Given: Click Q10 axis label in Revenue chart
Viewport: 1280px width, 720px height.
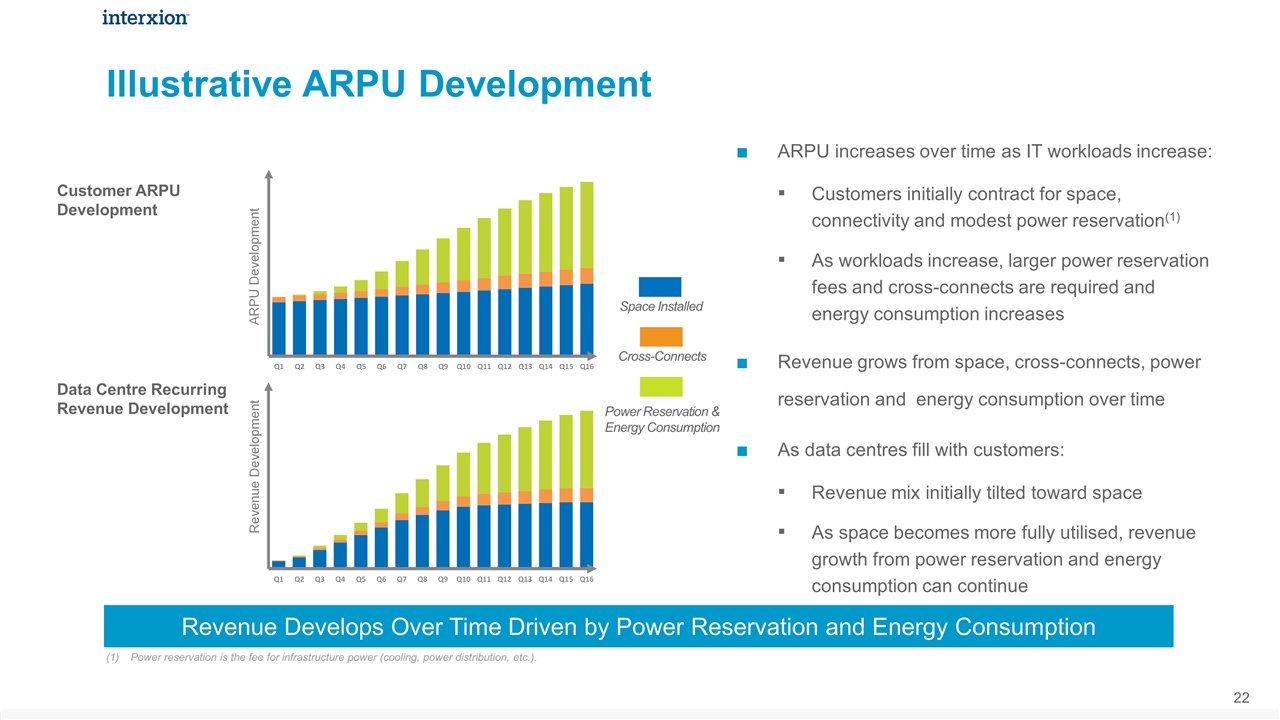Looking at the screenshot, I should pos(463,579).
